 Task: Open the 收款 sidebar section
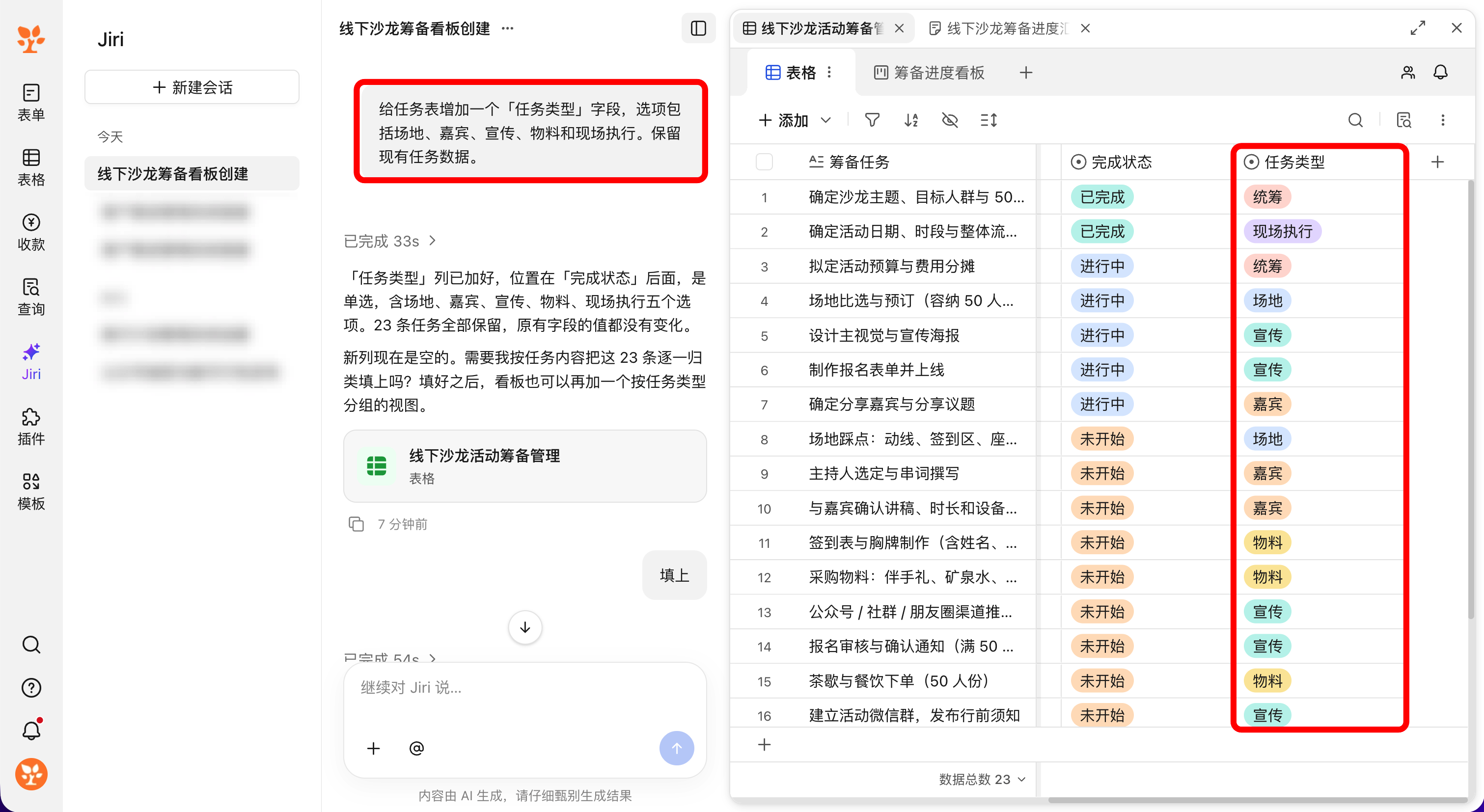tap(31, 232)
